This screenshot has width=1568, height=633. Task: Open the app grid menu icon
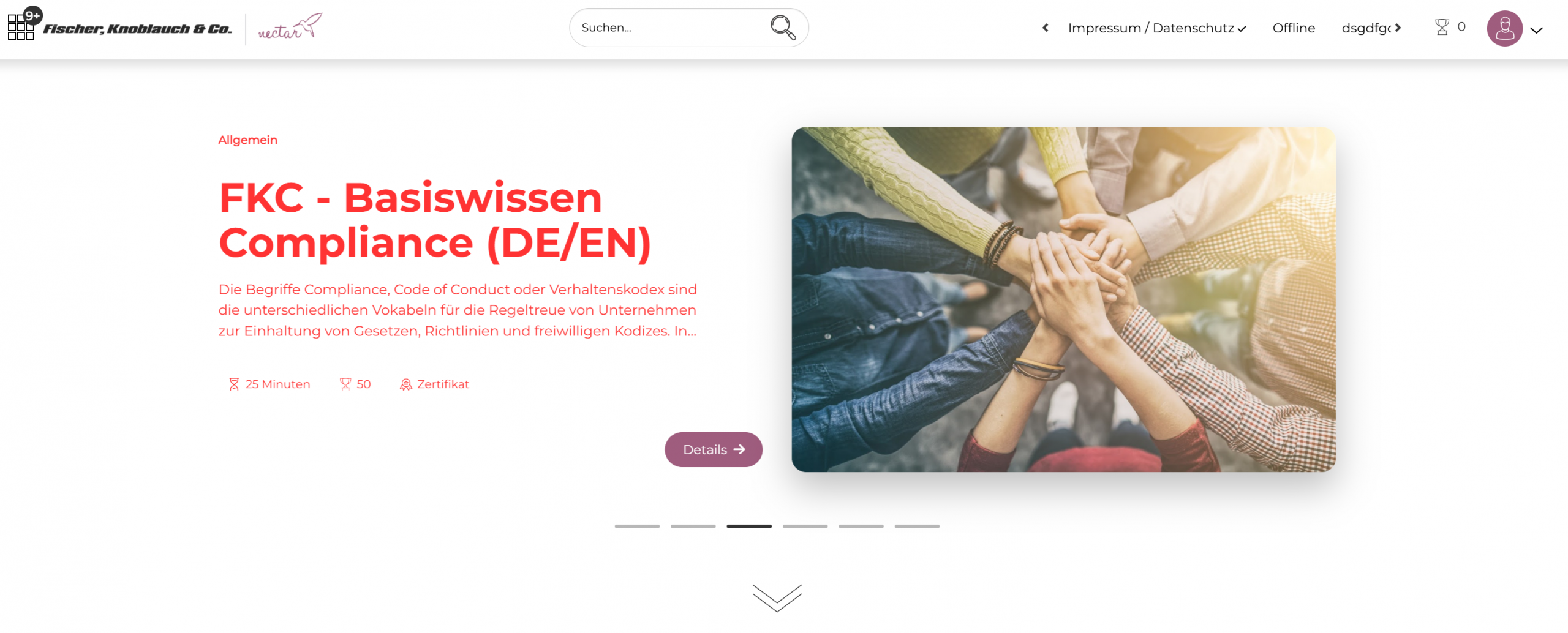[21, 27]
